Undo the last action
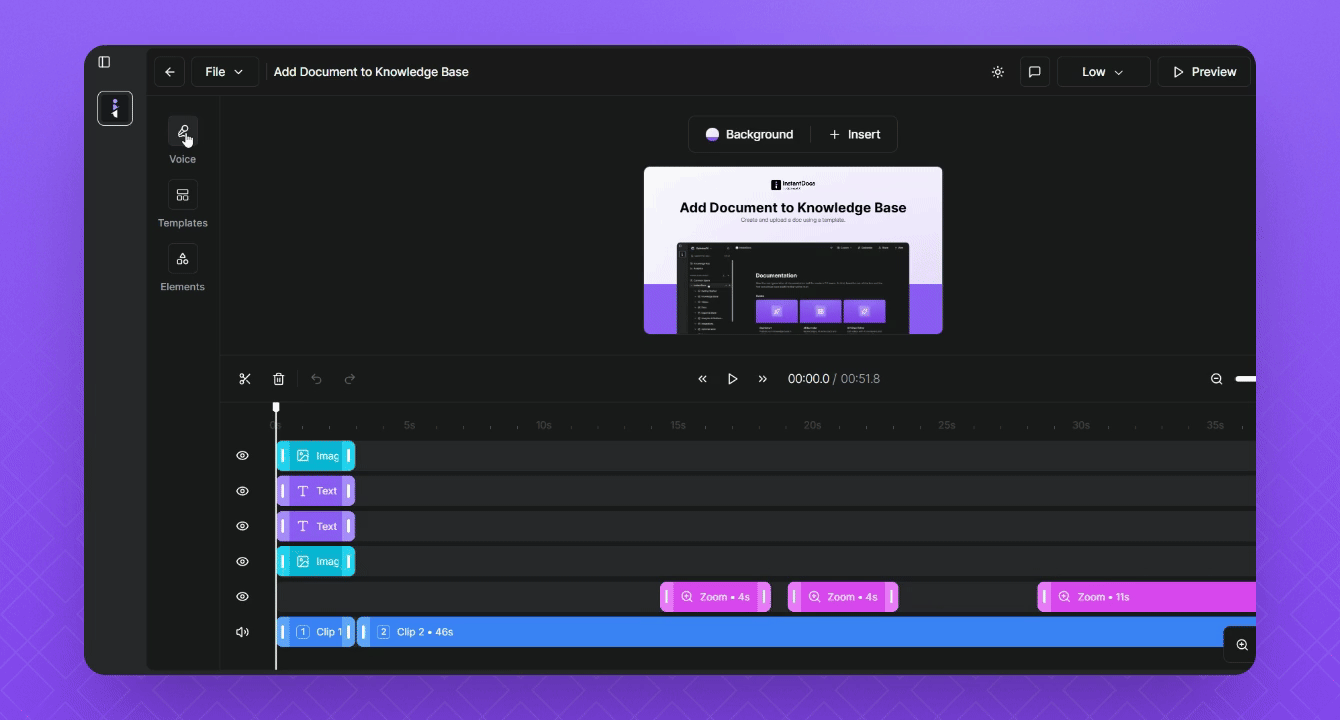The height and width of the screenshot is (720, 1340). click(x=317, y=379)
